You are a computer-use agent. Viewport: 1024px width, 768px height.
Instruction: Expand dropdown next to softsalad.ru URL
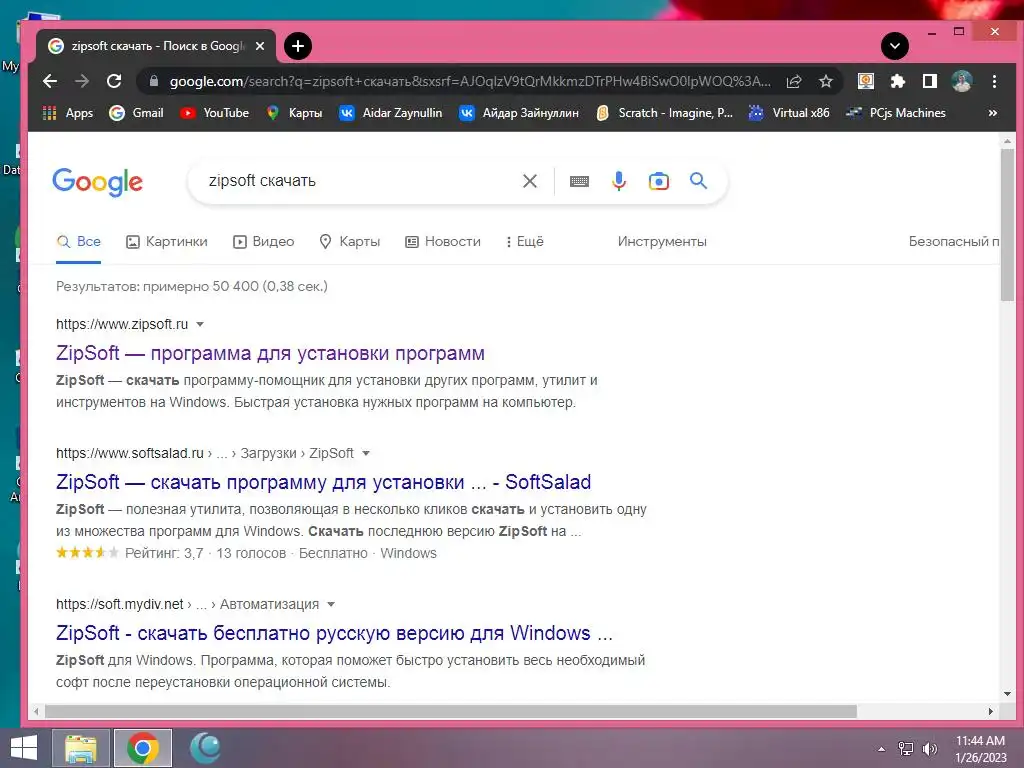tap(366, 453)
